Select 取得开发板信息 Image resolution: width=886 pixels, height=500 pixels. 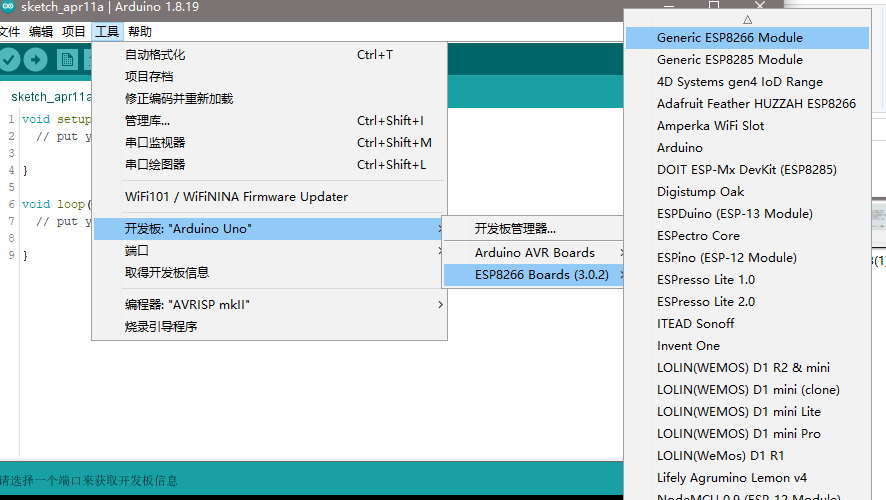tap(270, 272)
